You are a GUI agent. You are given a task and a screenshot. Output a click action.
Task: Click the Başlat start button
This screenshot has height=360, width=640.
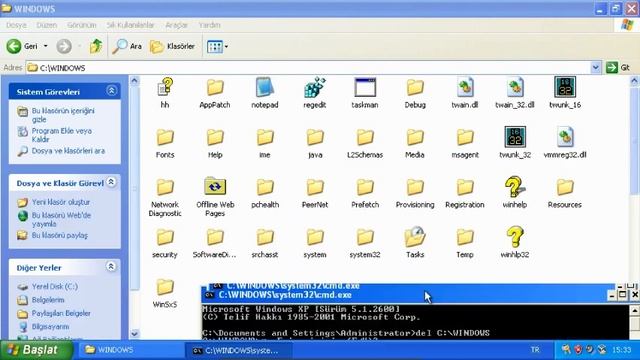pos(37,350)
